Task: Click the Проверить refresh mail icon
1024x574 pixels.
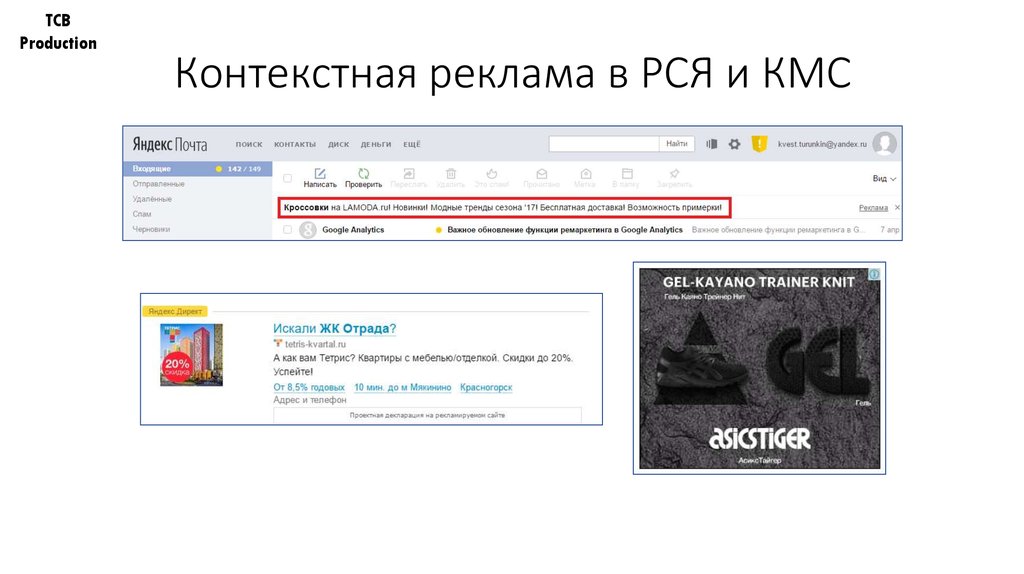Action: [364, 173]
